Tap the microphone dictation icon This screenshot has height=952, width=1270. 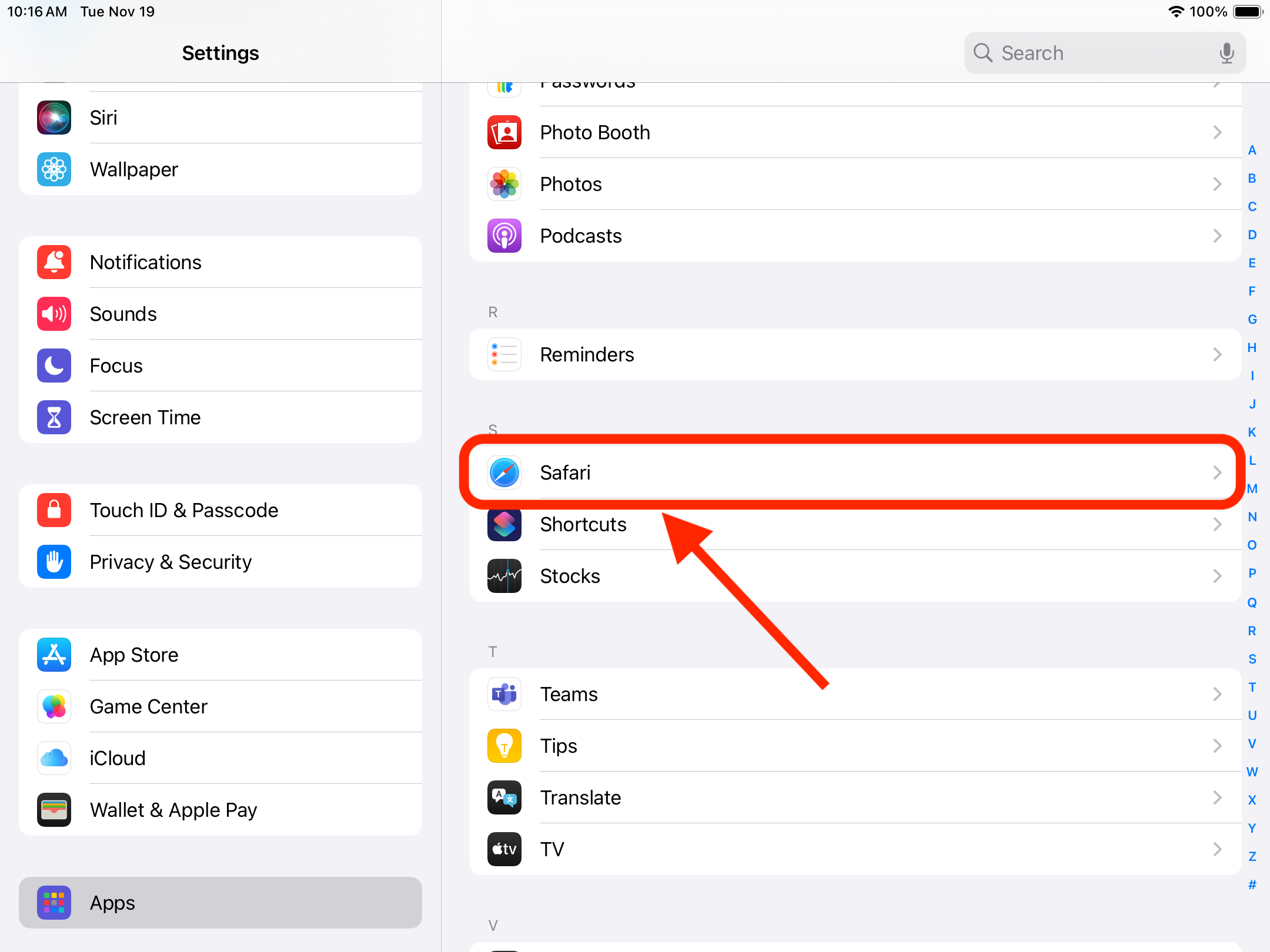click(1226, 53)
